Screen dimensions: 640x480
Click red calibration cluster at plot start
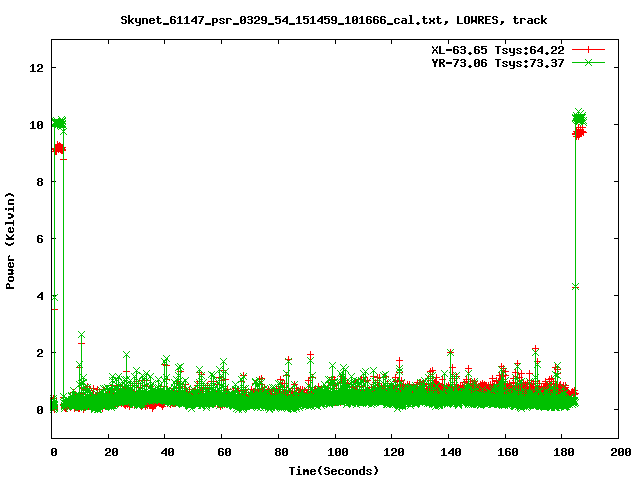[x=59, y=148]
